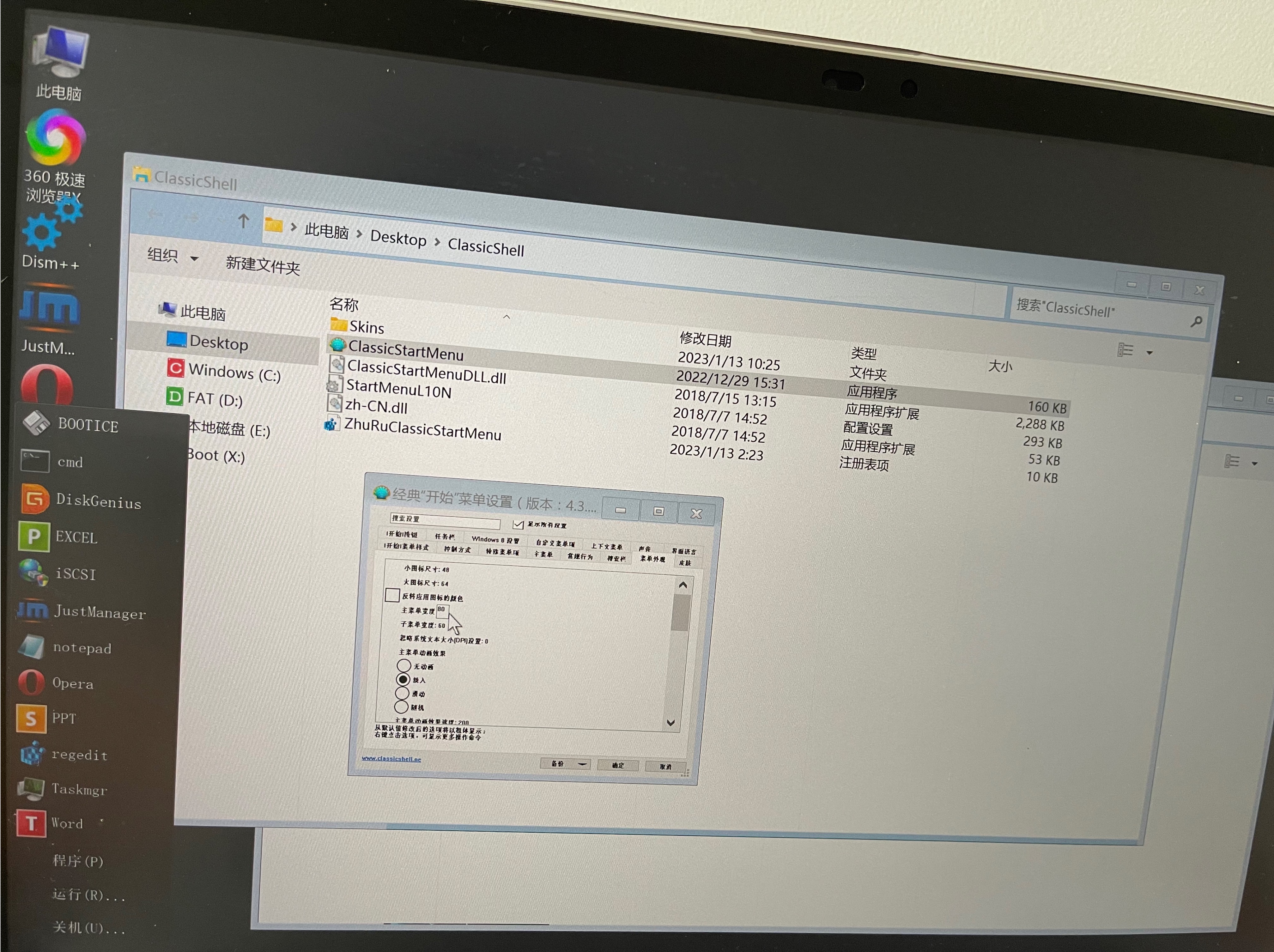Open the view options dropdown arrow in ClassicShell window
The image size is (1274, 952).
pos(1150,353)
